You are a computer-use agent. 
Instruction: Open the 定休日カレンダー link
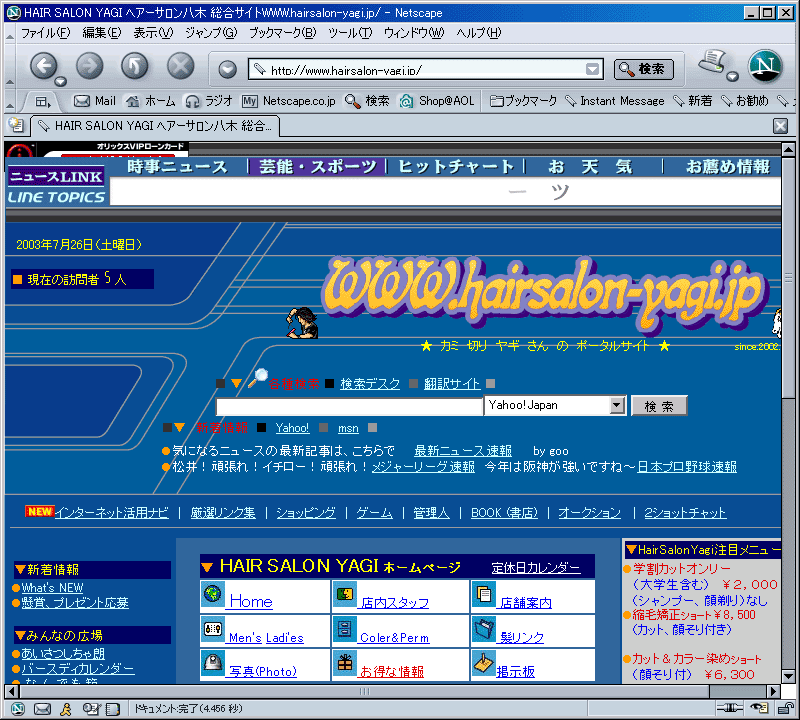[x=536, y=567]
